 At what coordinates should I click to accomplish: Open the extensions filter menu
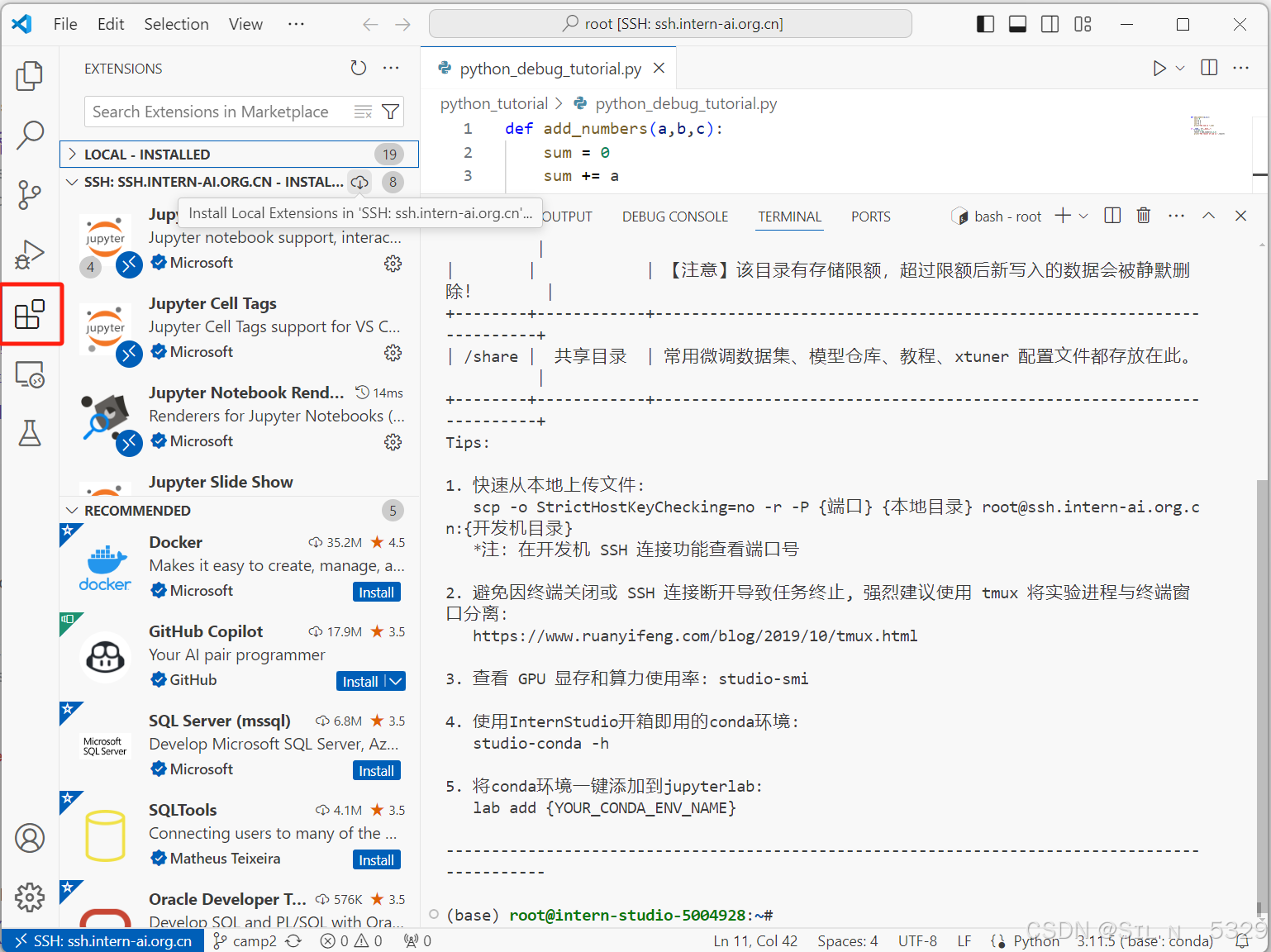(390, 112)
